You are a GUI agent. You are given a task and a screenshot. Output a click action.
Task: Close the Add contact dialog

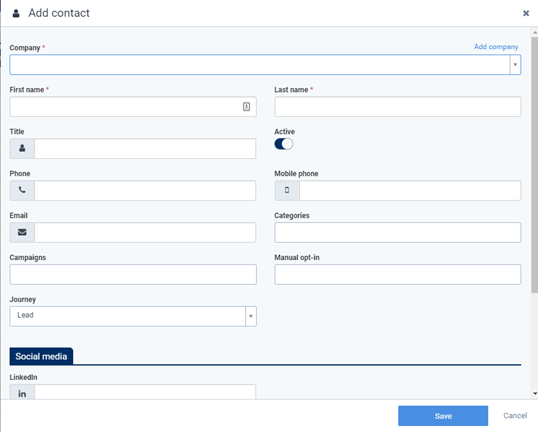pos(526,13)
